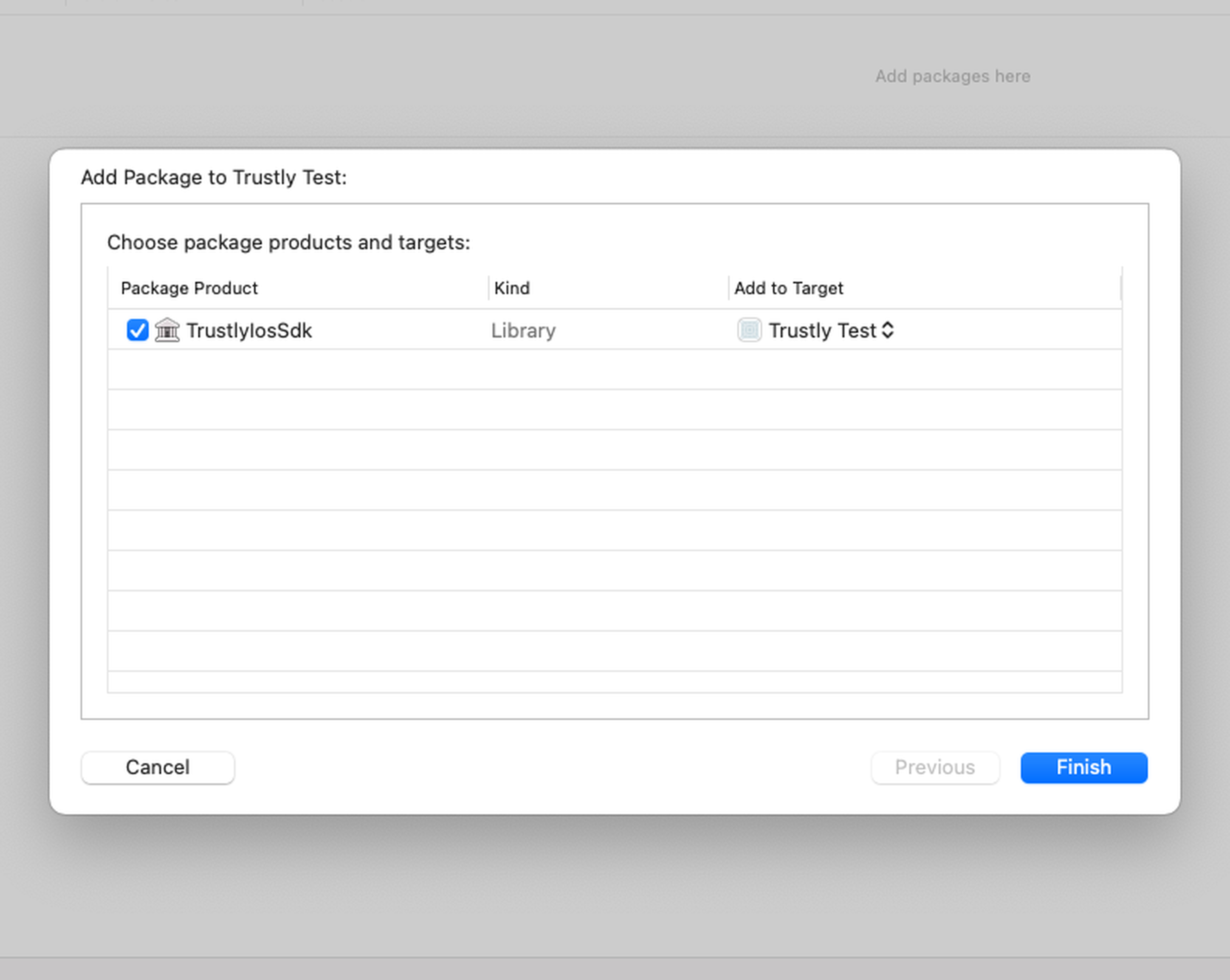
Task: Click the Trustly Test target app icon
Action: (749, 330)
